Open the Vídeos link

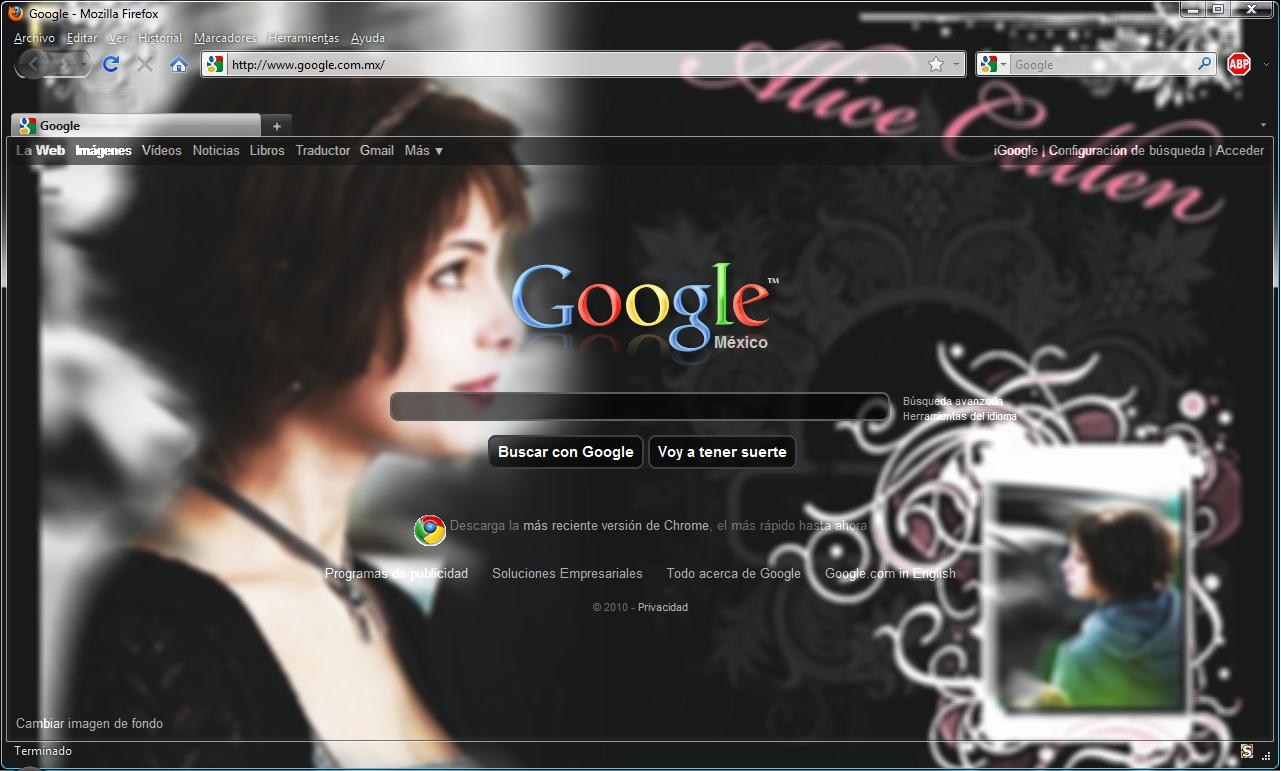tap(162, 151)
